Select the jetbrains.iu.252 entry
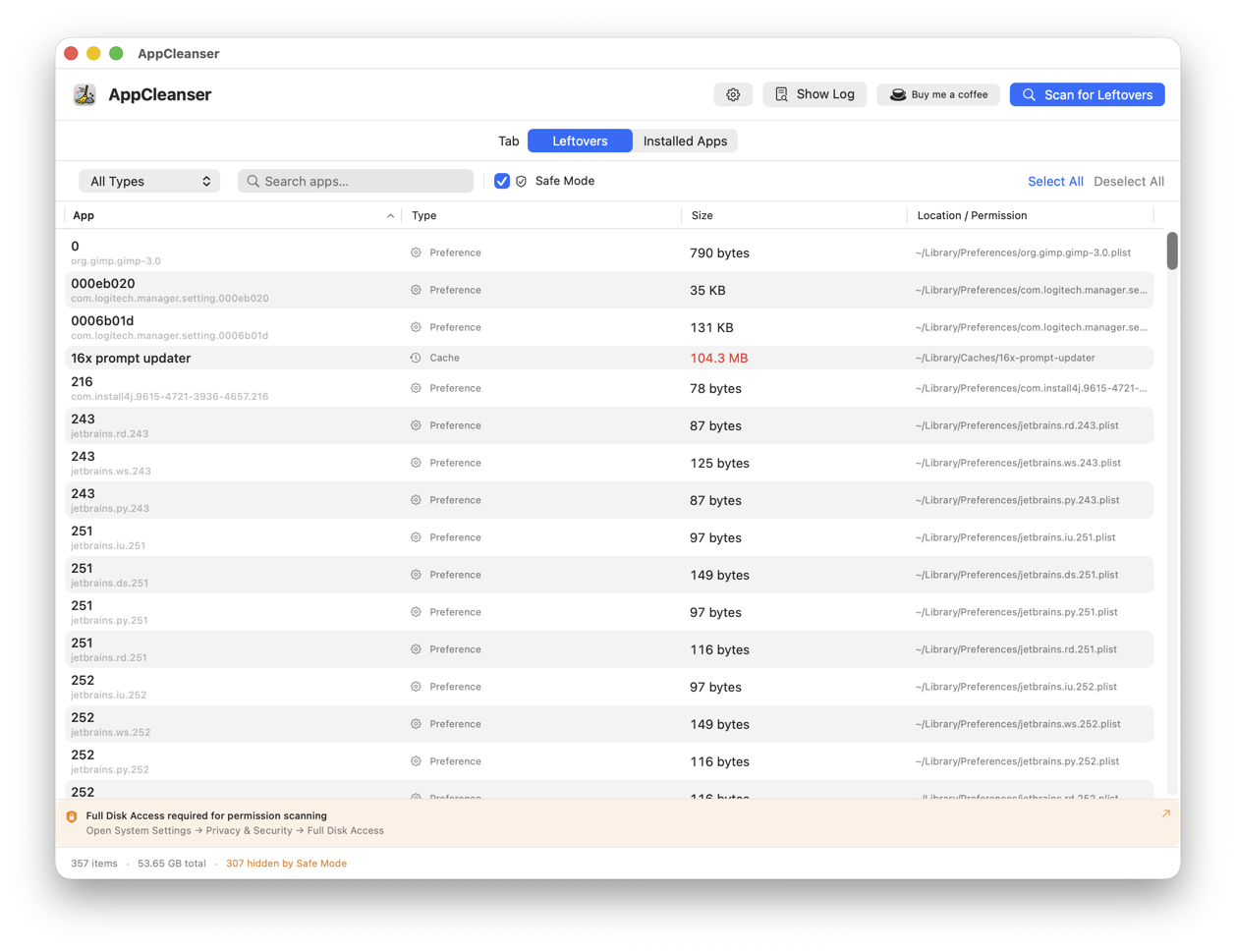This screenshot has height=952, width=1236. coord(609,687)
